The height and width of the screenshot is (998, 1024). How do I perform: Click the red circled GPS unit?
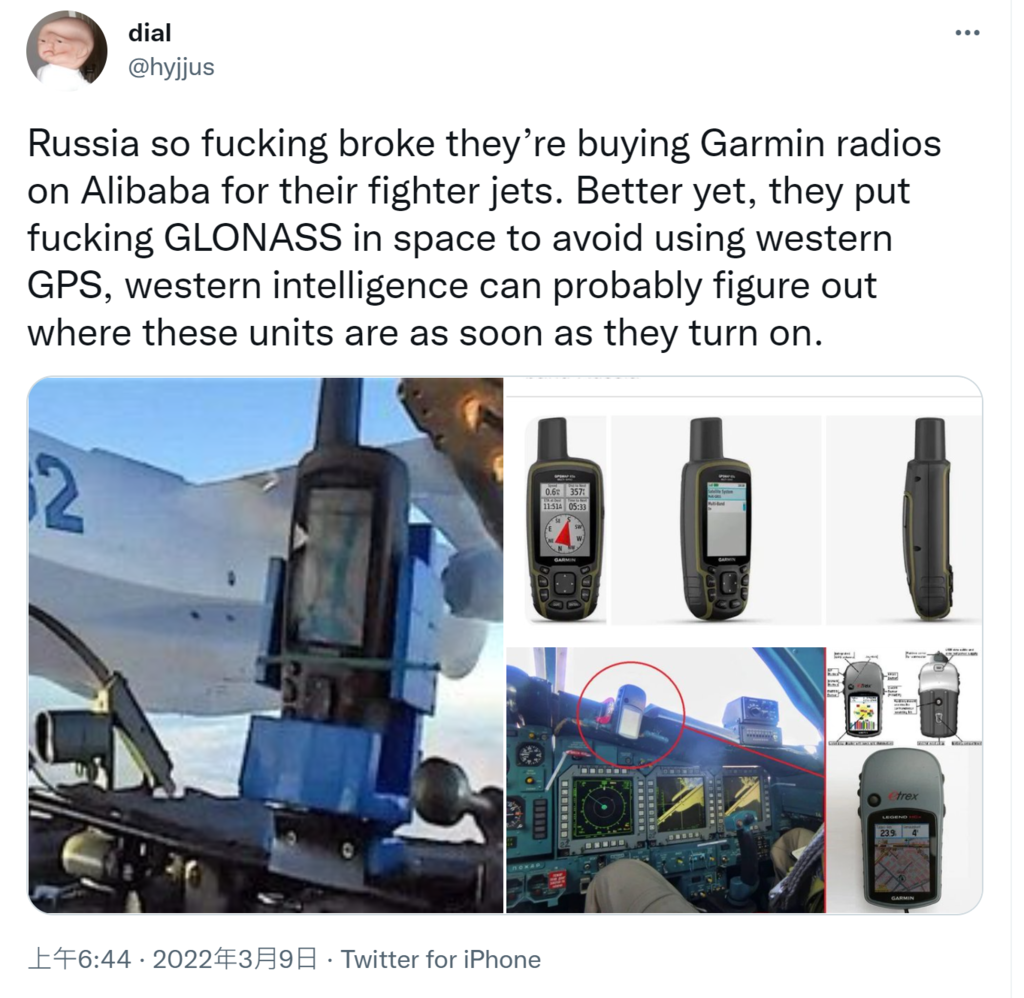point(630,712)
